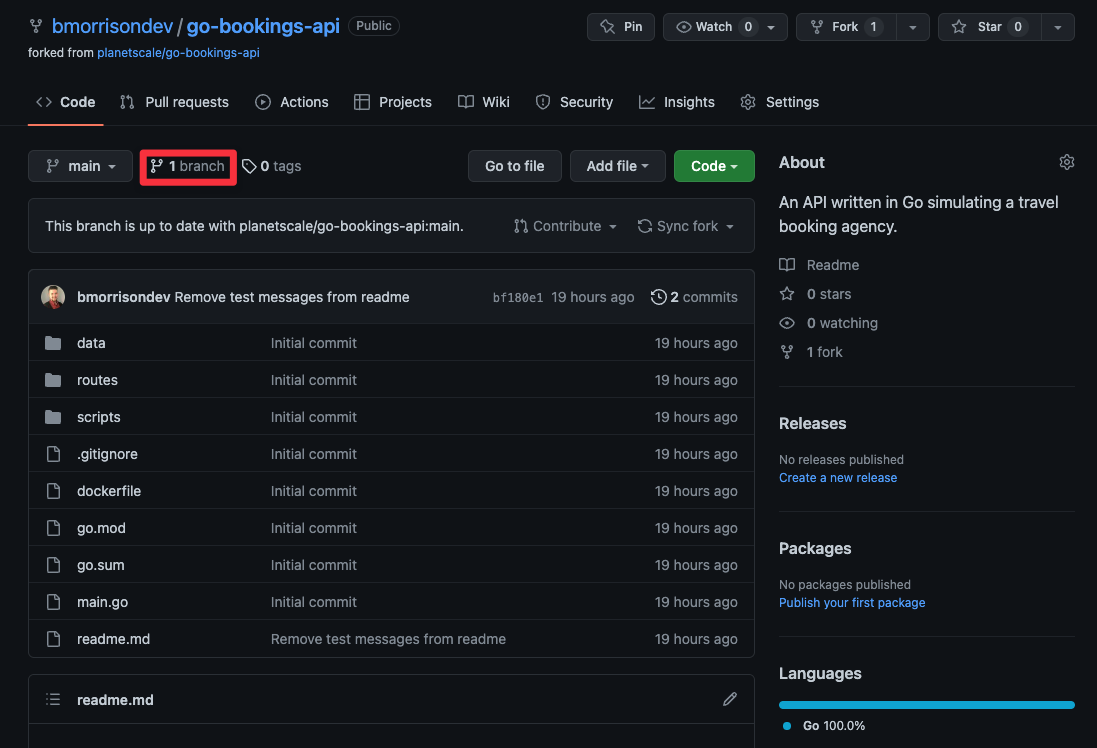Expand the Fork options arrow
Viewport: 1097px width, 748px height.
913,27
